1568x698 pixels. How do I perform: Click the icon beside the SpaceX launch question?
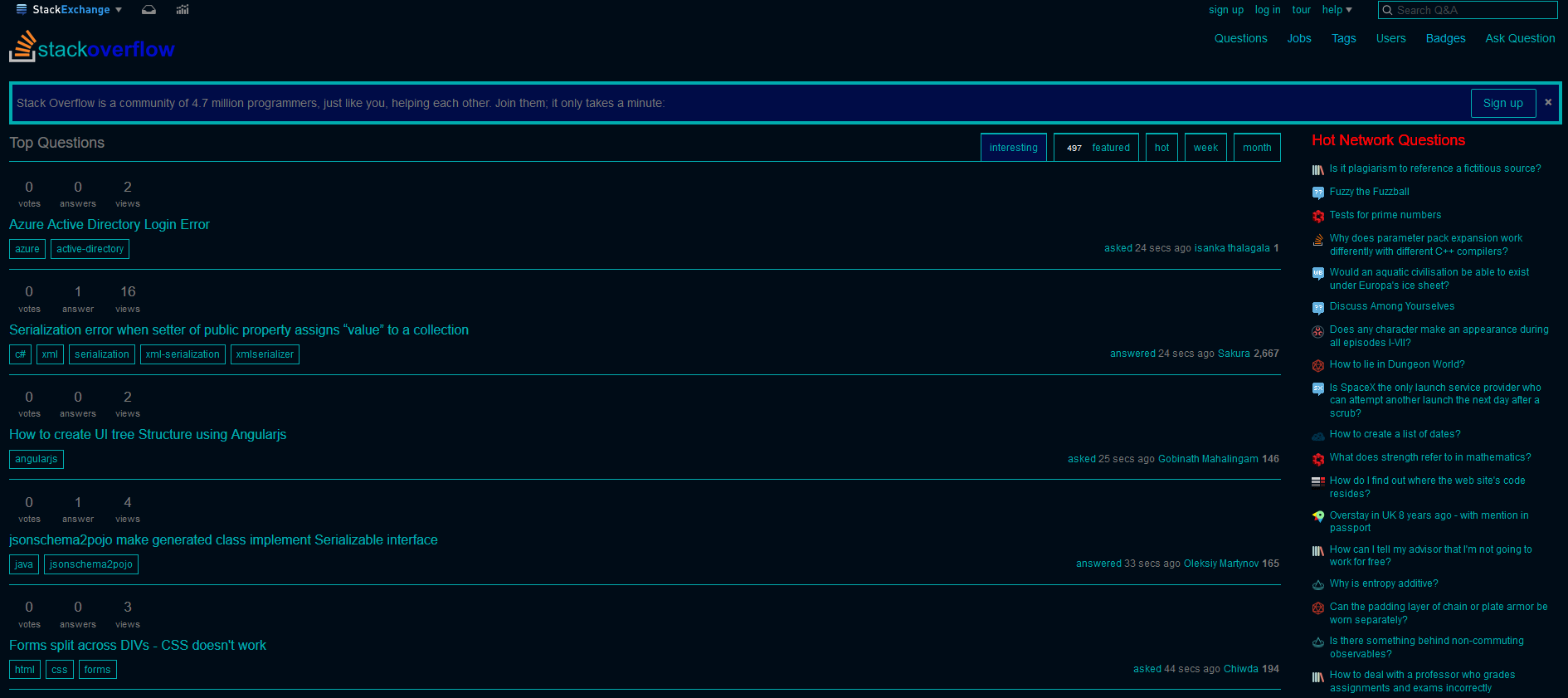click(x=1317, y=388)
